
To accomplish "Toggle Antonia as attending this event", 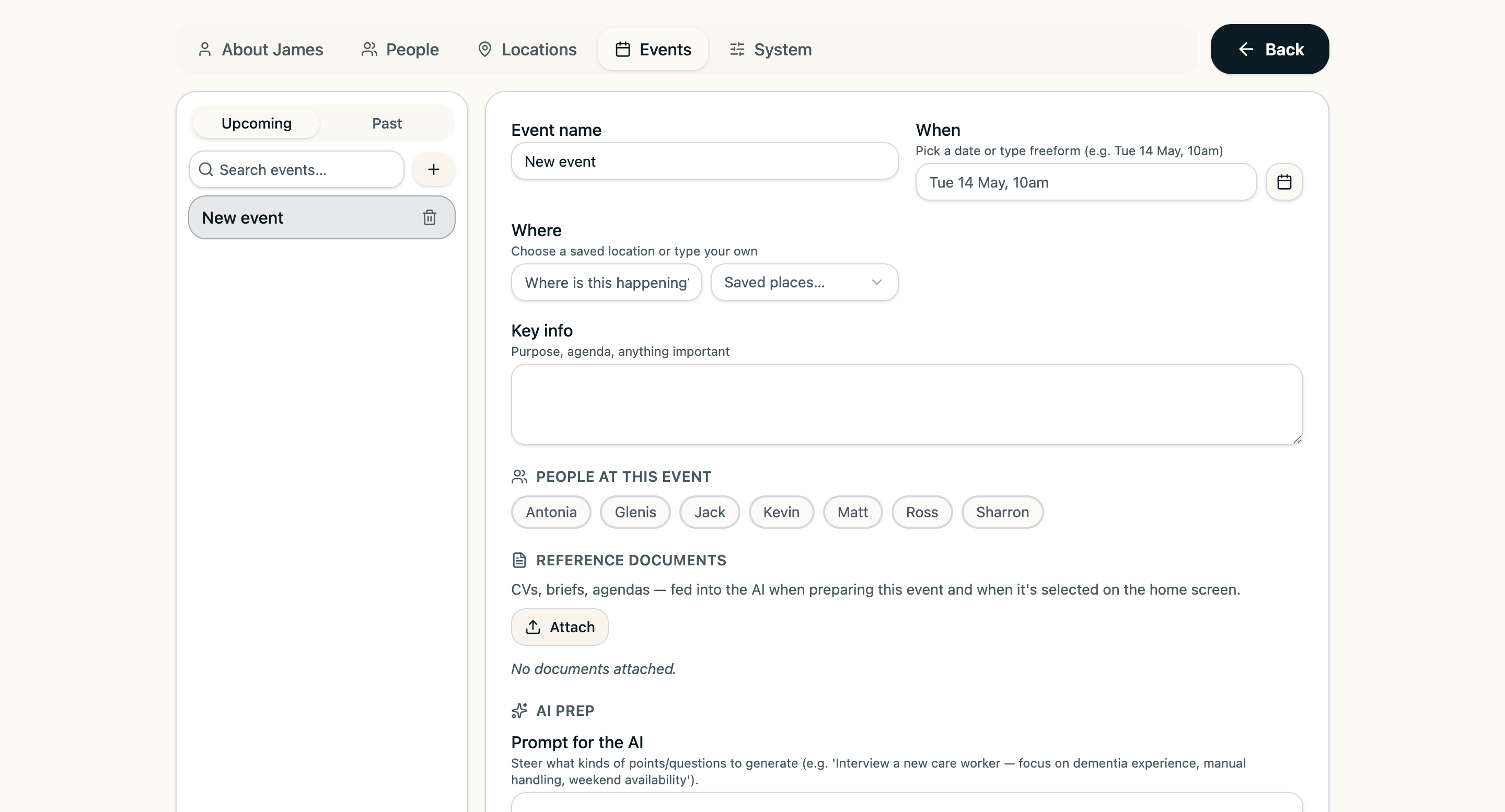I will tap(551, 512).
